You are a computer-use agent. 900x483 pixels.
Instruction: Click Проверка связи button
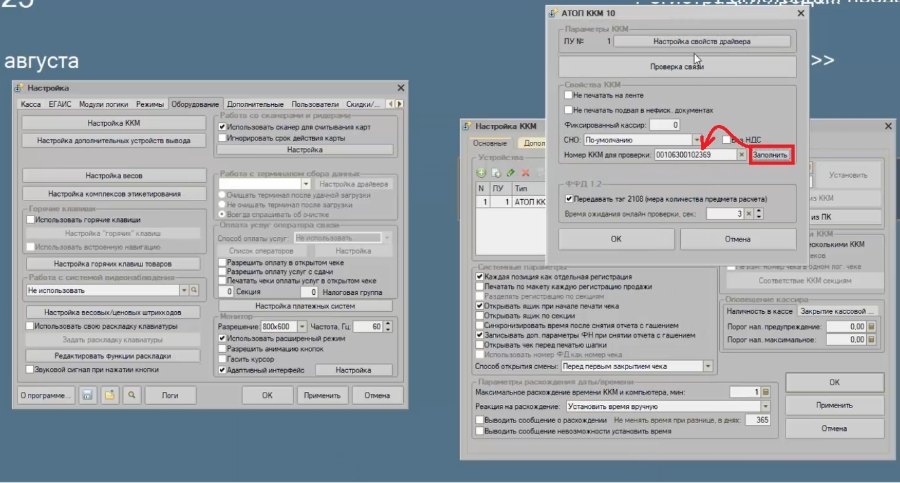click(x=677, y=67)
